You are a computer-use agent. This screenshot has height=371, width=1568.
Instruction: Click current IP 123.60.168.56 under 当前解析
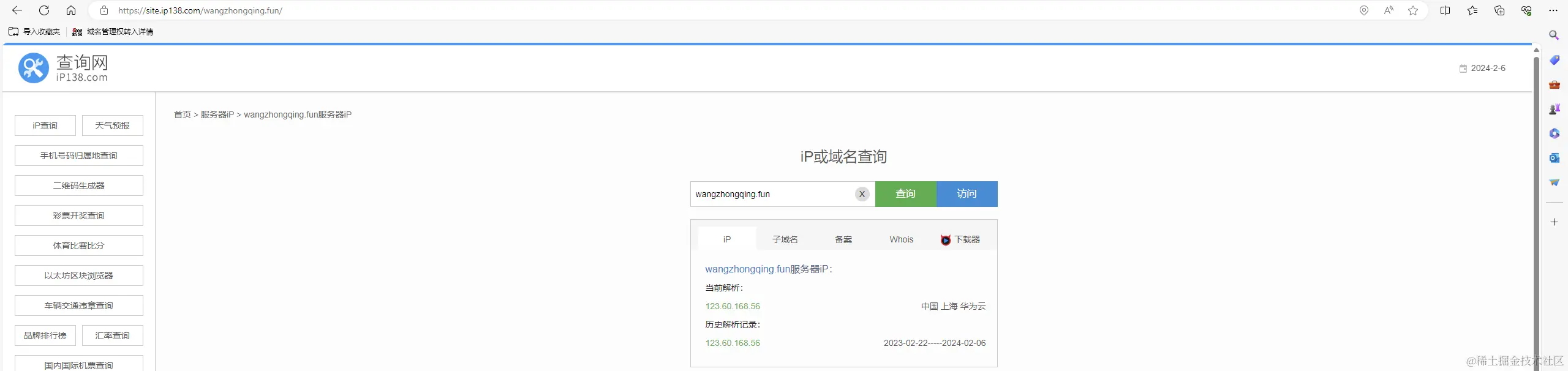(733, 306)
